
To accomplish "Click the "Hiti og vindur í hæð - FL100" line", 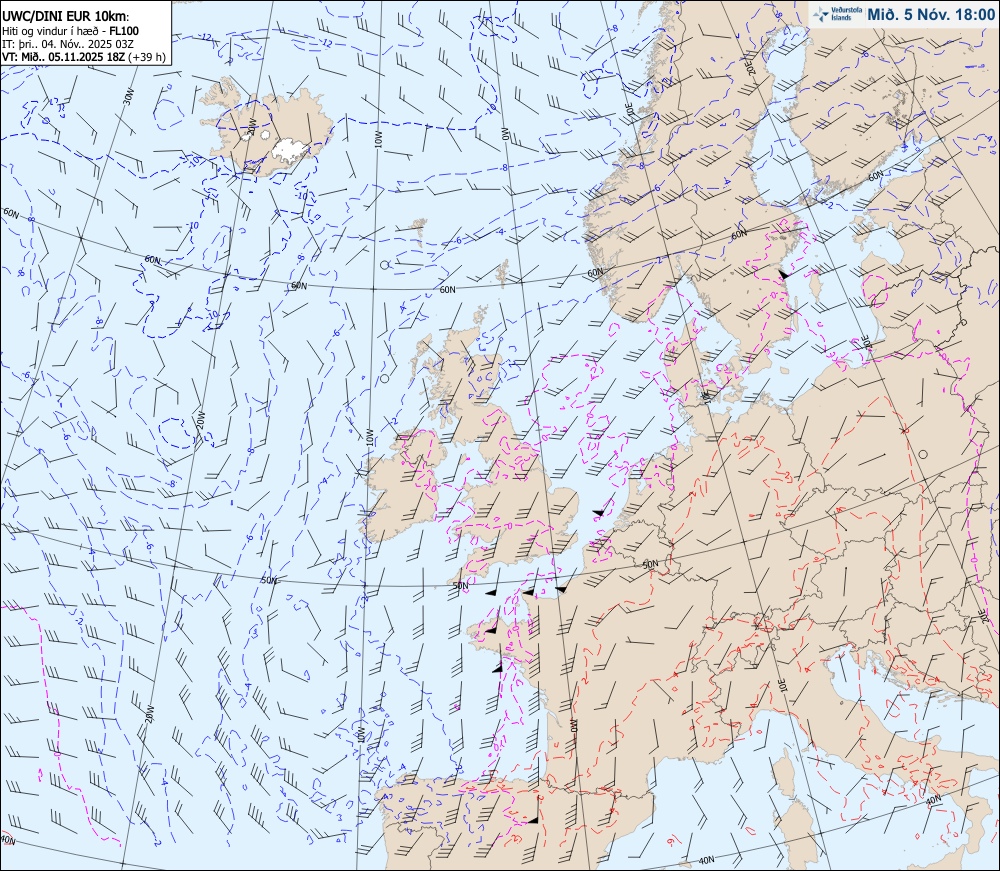I will [70, 31].
